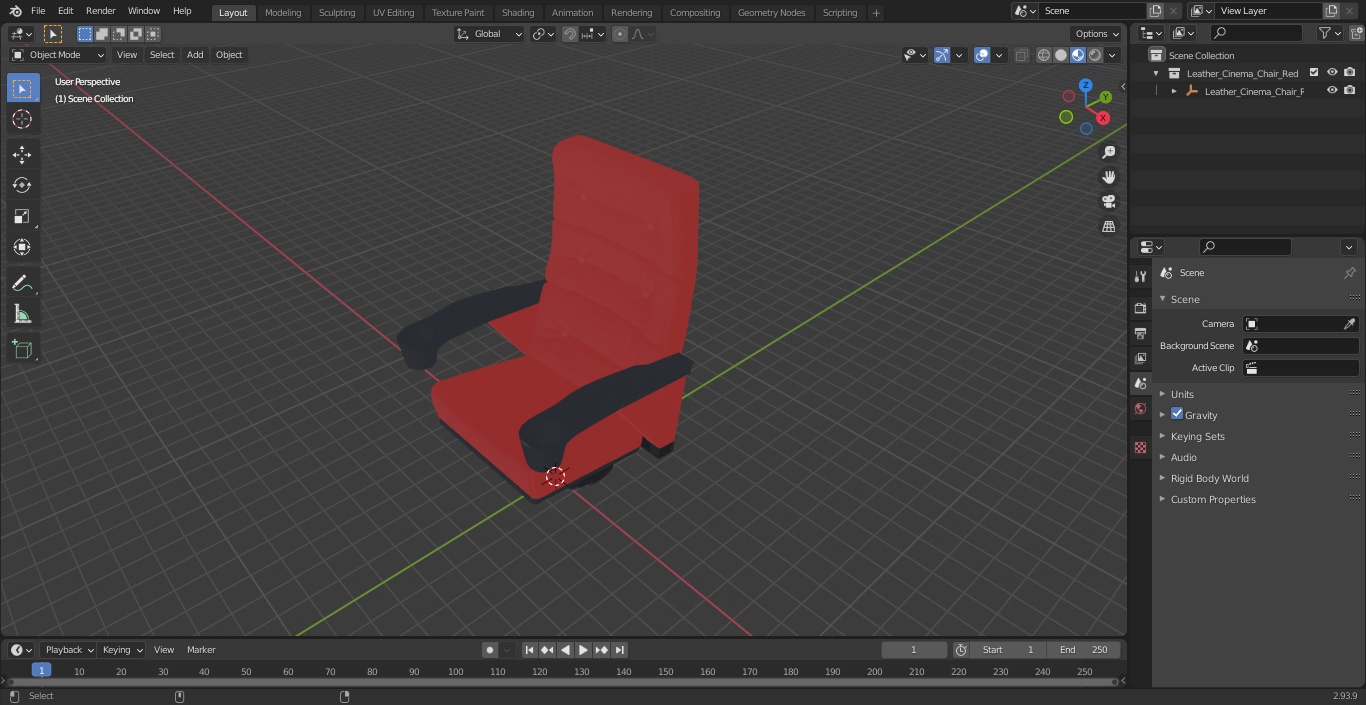This screenshot has height=705, width=1366.
Task: Click the Blender logo menu icon
Action: pyautogui.click(x=16, y=11)
